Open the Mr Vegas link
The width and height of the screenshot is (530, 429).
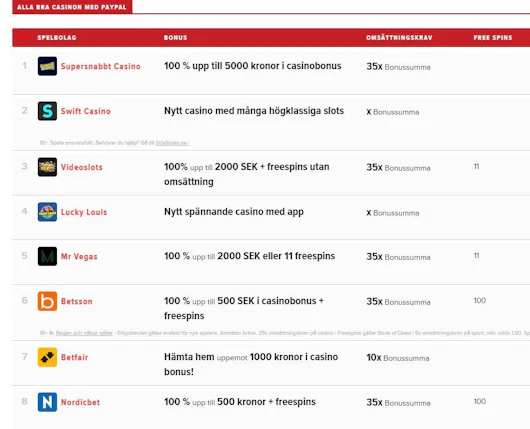[79, 257]
